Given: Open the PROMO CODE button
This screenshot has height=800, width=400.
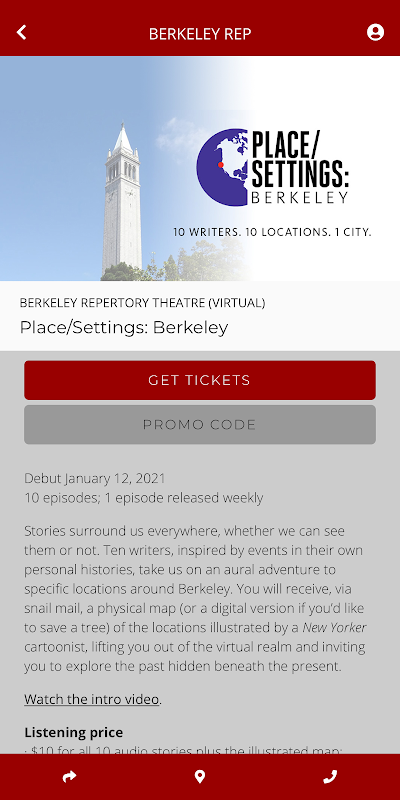Looking at the screenshot, I should (x=200, y=424).
